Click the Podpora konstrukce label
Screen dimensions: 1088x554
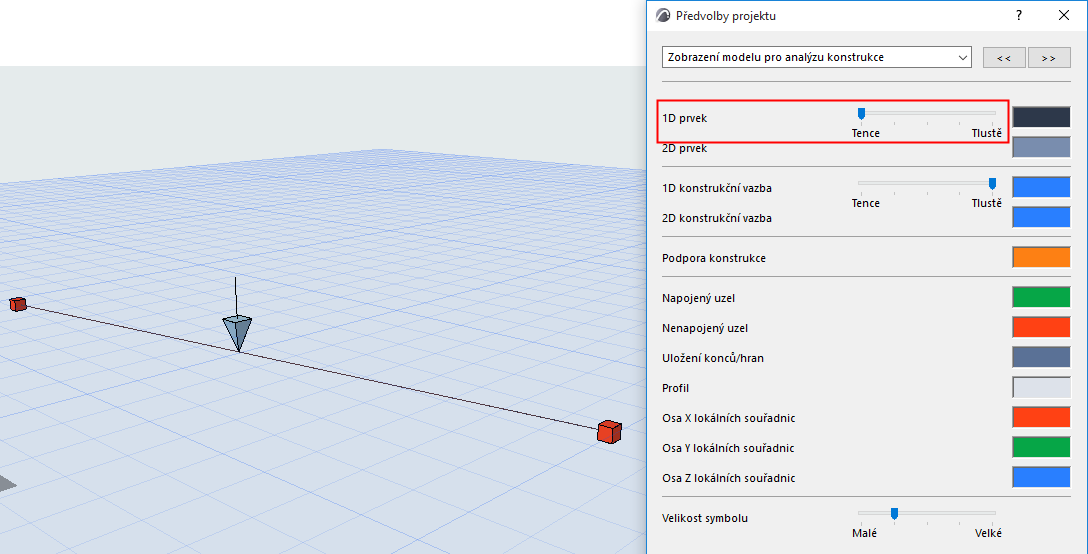714,258
